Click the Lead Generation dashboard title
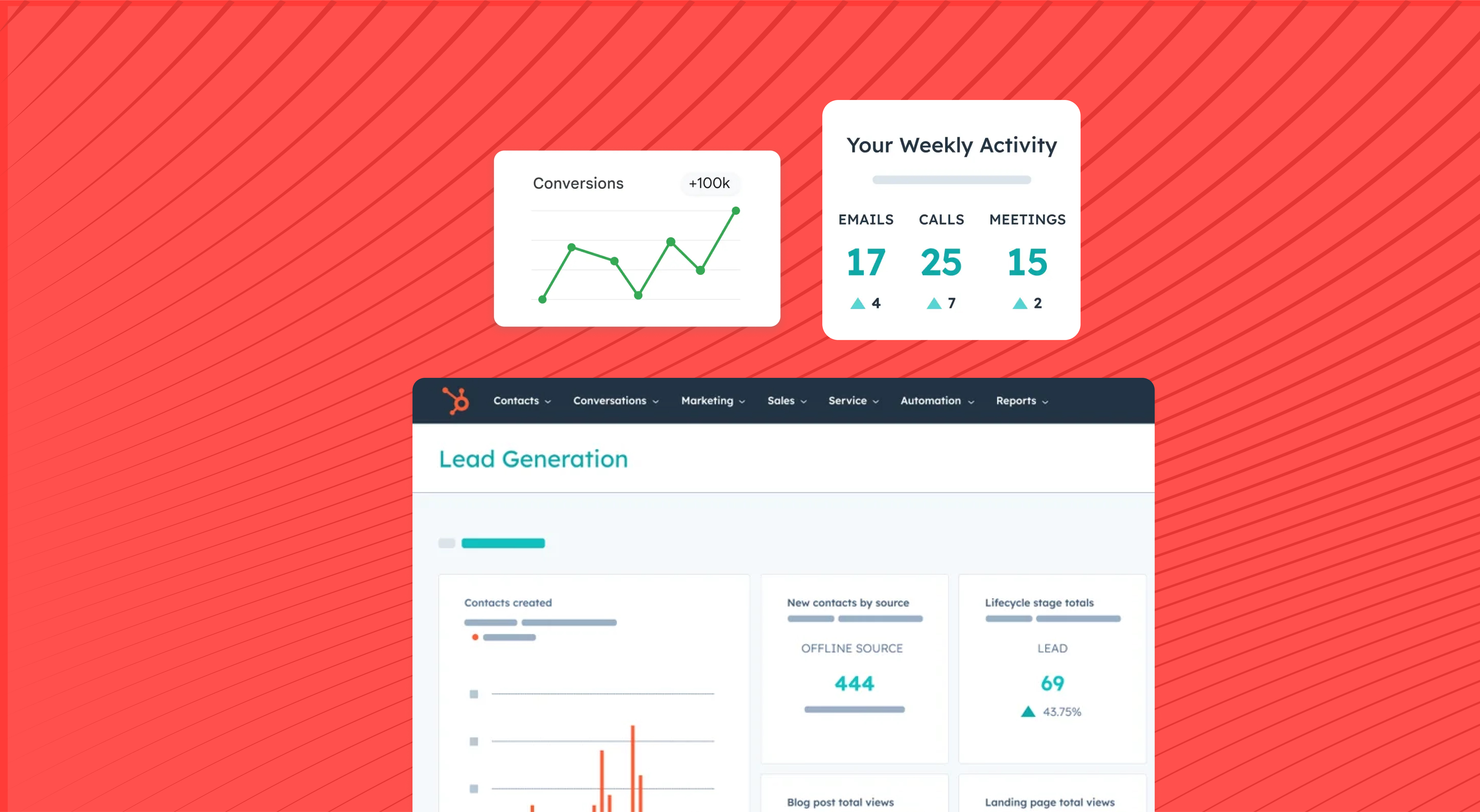 tap(533, 460)
